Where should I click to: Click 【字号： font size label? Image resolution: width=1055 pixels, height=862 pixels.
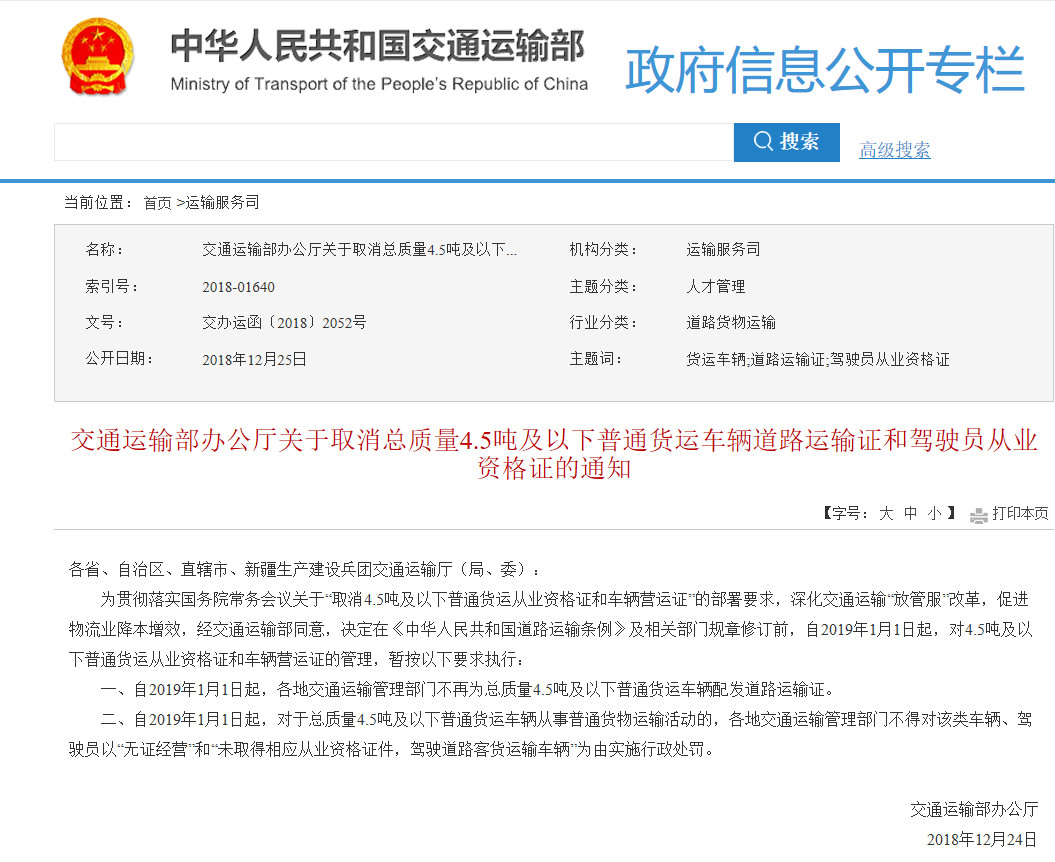(844, 513)
